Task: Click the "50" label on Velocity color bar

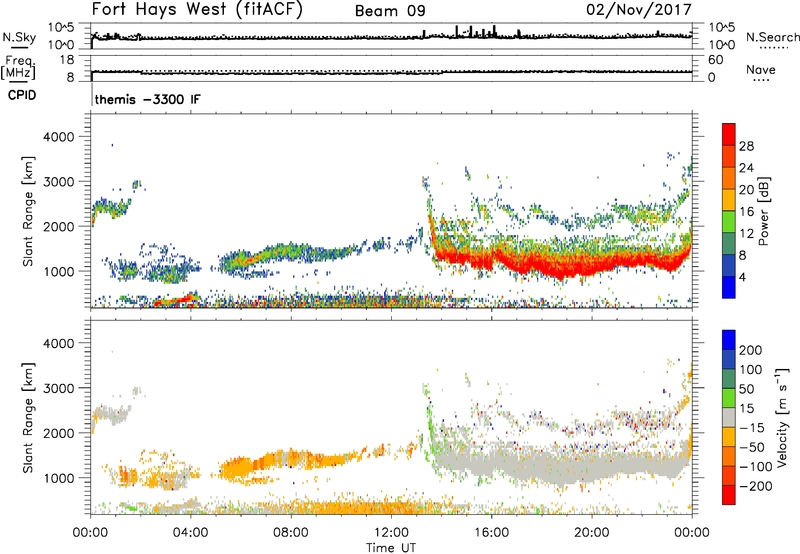Action: point(746,389)
